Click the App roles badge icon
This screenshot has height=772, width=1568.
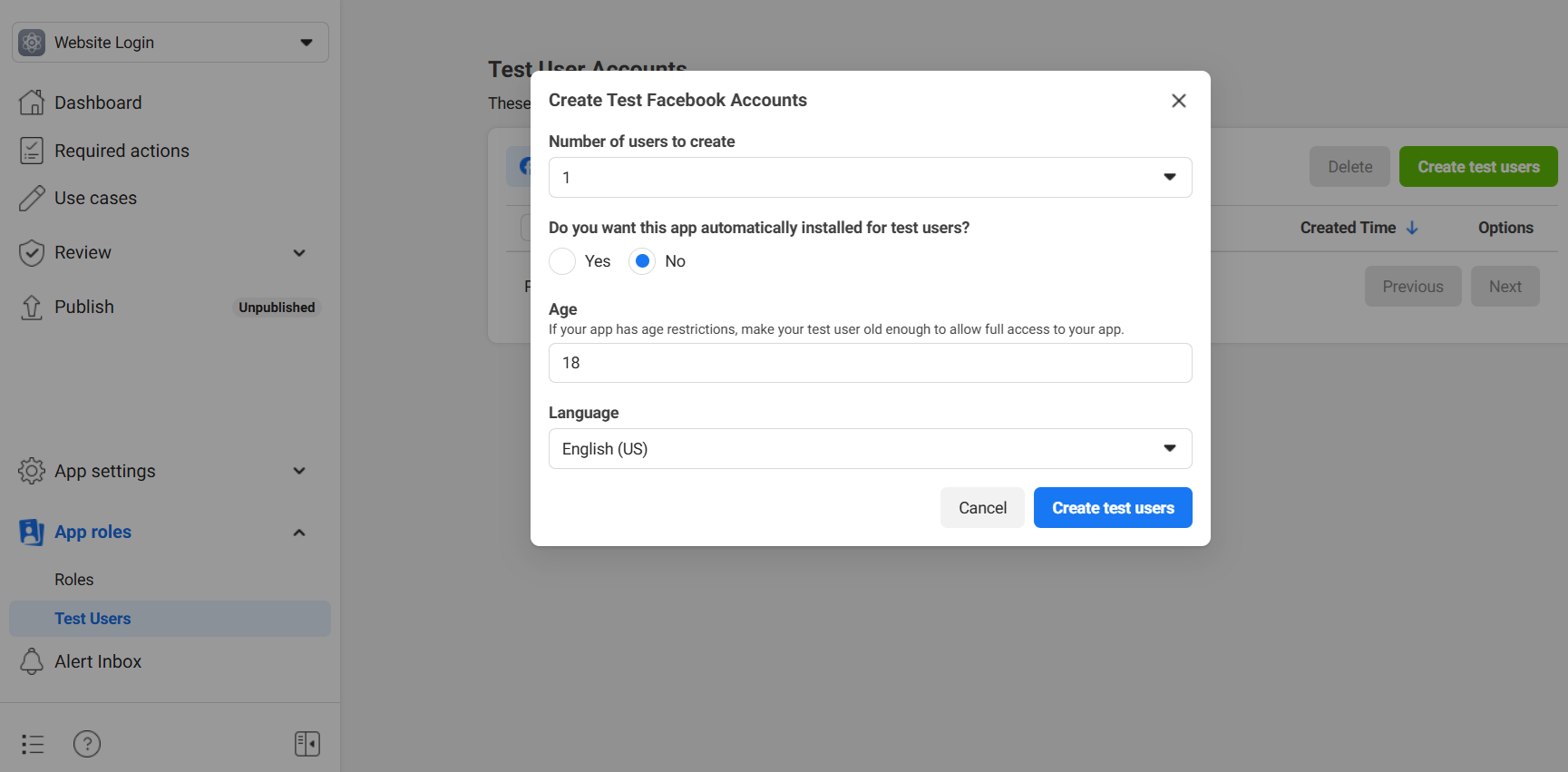(x=32, y=532)
